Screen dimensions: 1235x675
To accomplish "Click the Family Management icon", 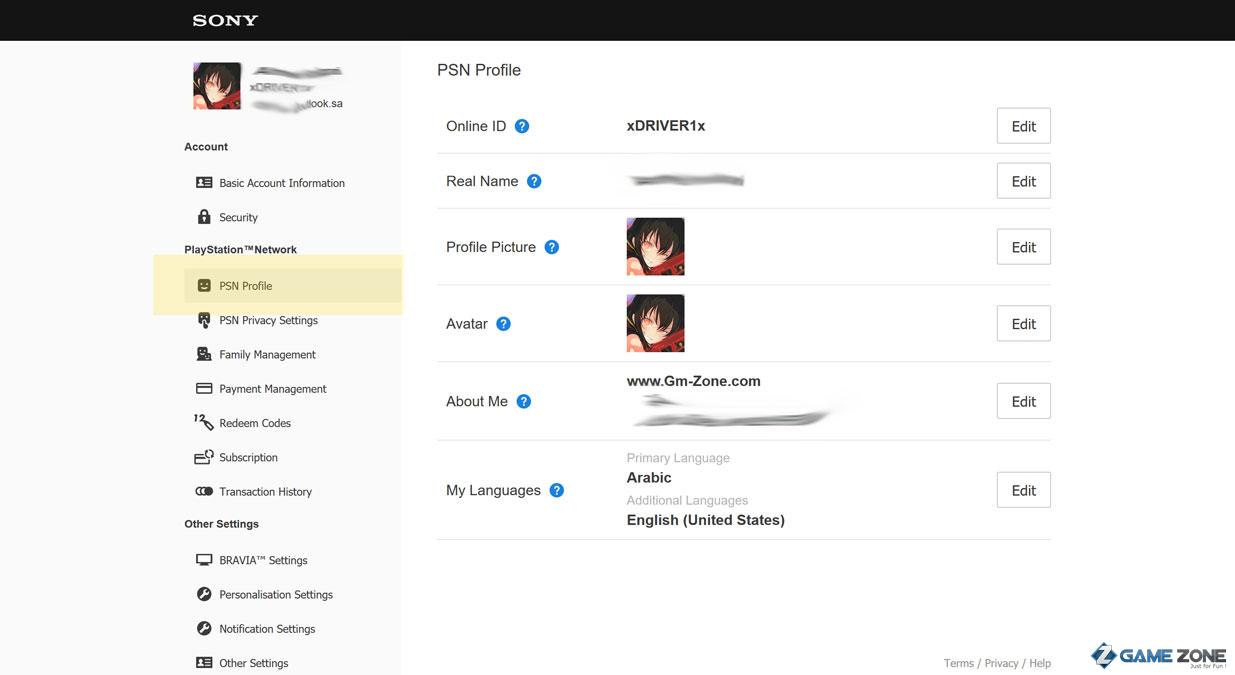I will 204,354.
